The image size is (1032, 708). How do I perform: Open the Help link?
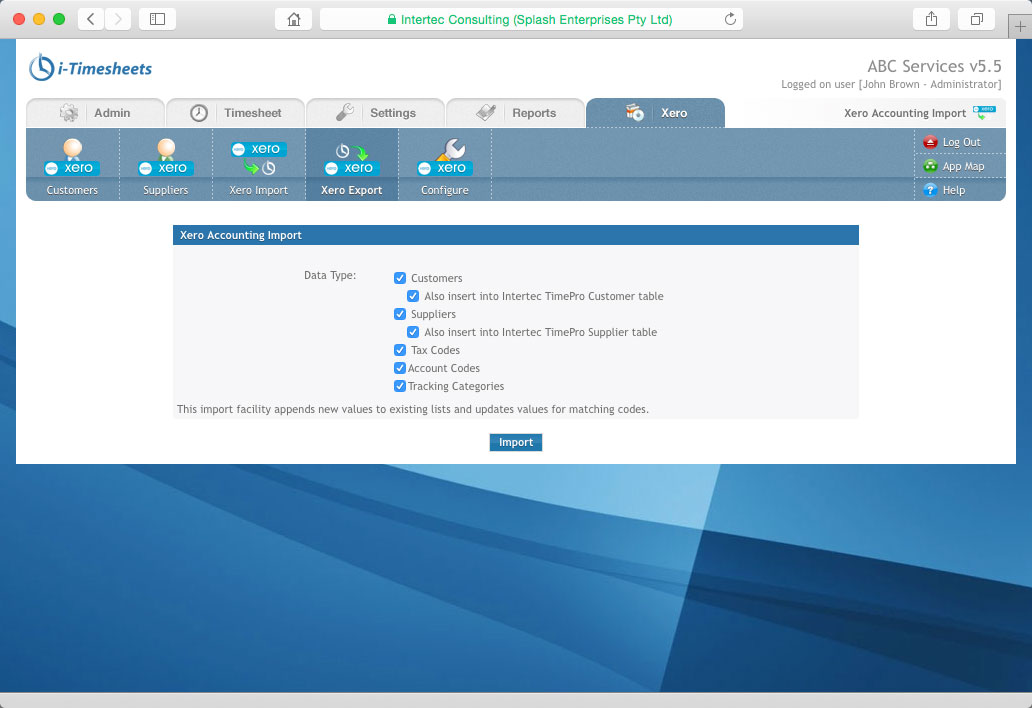944,190
